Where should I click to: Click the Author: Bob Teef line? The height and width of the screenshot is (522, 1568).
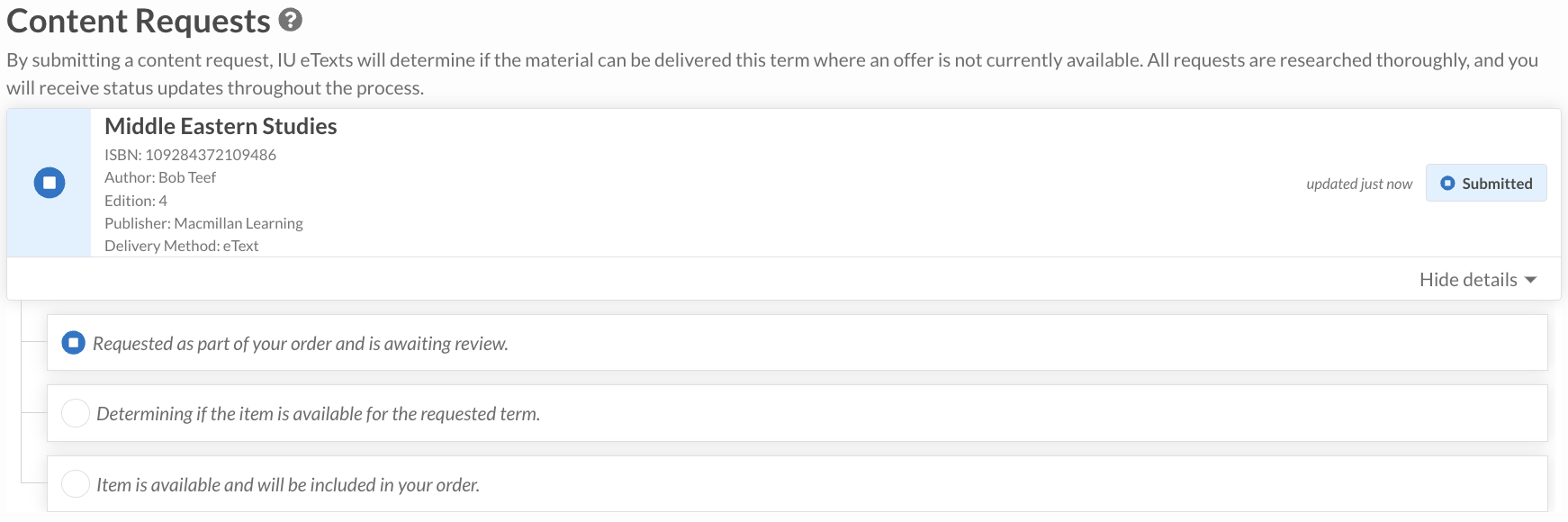(x=160, y=177)
